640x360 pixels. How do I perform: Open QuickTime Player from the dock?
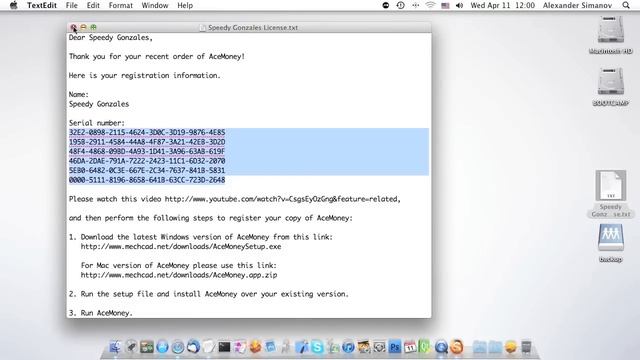(x=441, y=347)
